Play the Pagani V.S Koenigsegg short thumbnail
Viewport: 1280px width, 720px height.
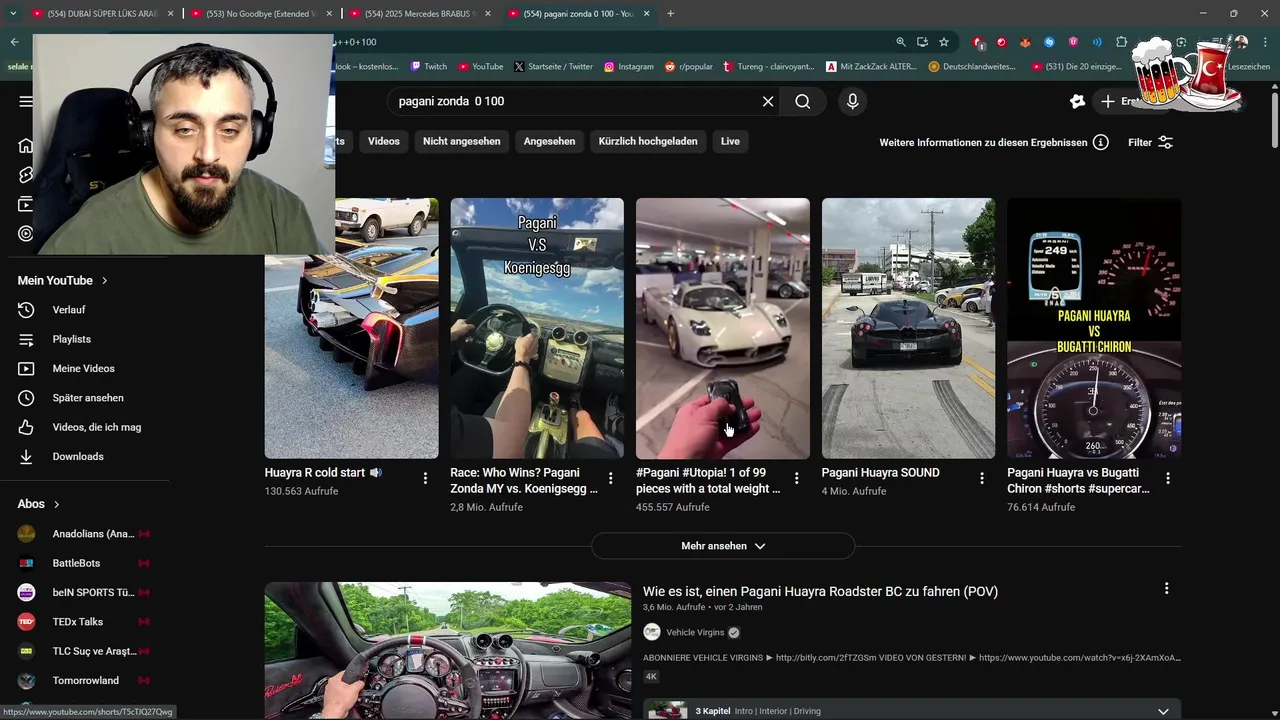[537, 328]
